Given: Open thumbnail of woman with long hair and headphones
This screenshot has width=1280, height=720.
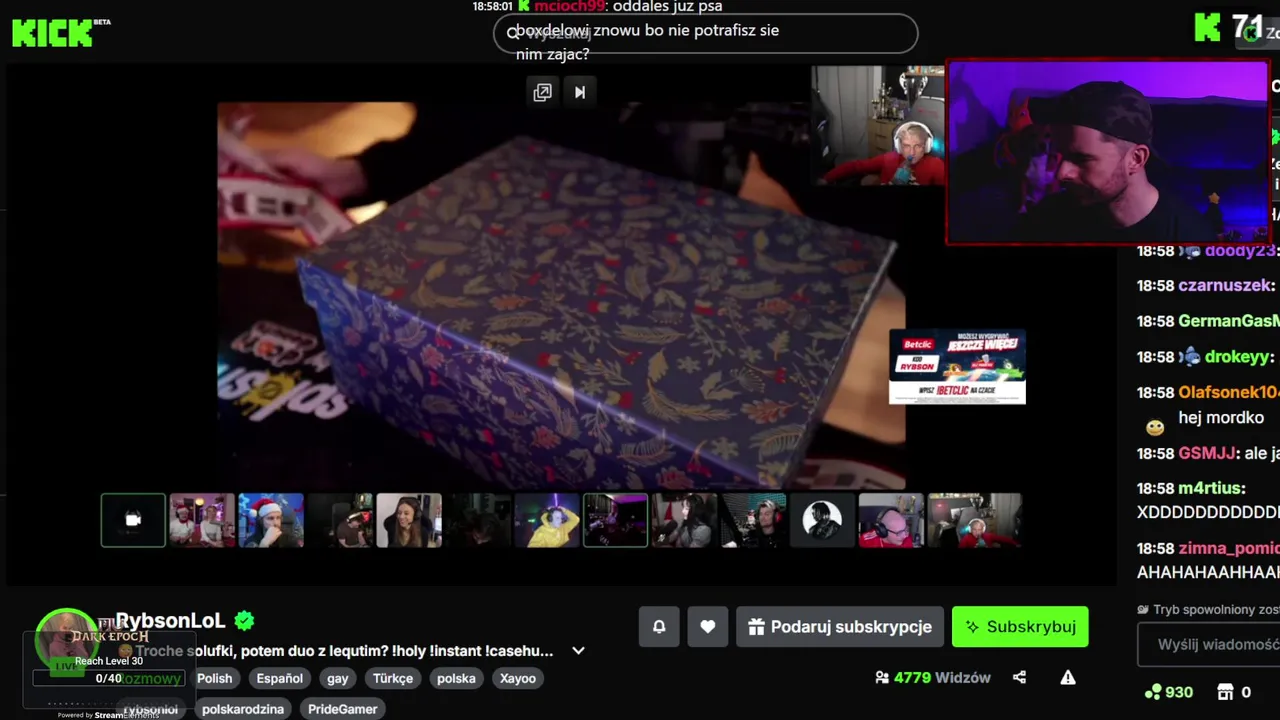Looking at the screenshot, I should tap(409, 520).
